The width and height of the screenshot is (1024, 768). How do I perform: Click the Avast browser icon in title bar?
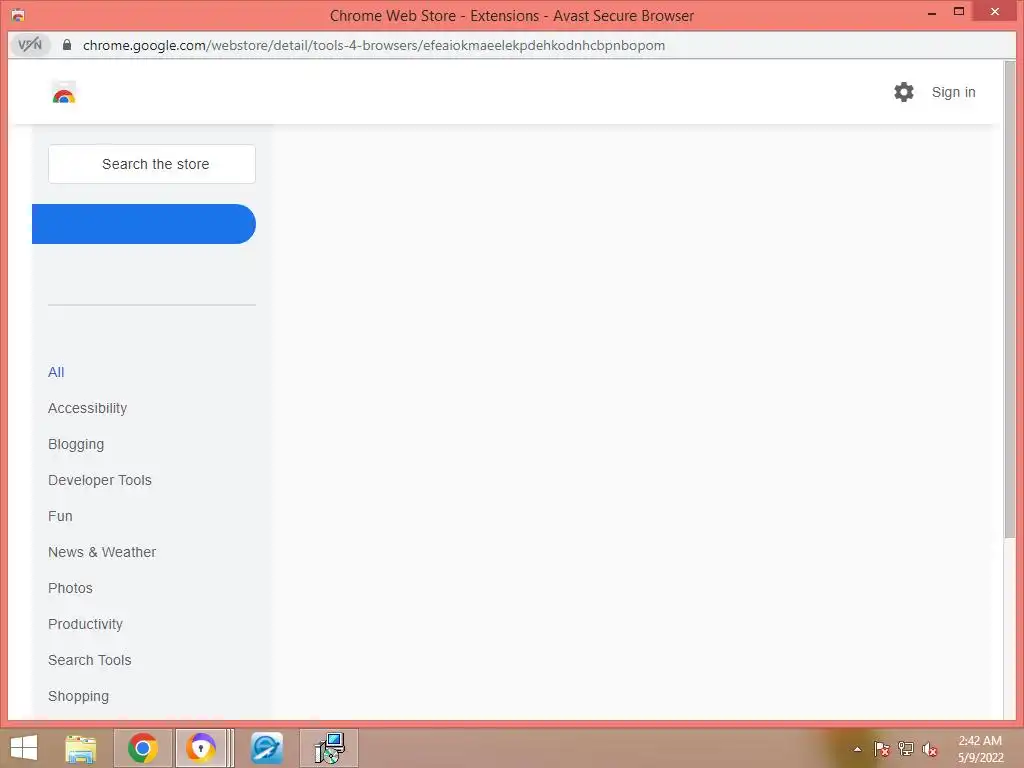pos(18,14)
